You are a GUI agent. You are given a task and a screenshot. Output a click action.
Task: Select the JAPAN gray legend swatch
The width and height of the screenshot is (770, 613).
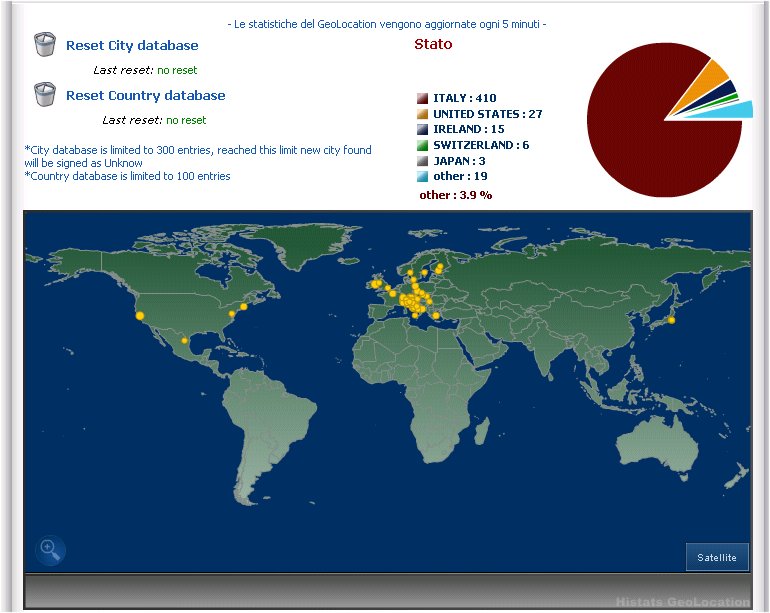(422, 161)
